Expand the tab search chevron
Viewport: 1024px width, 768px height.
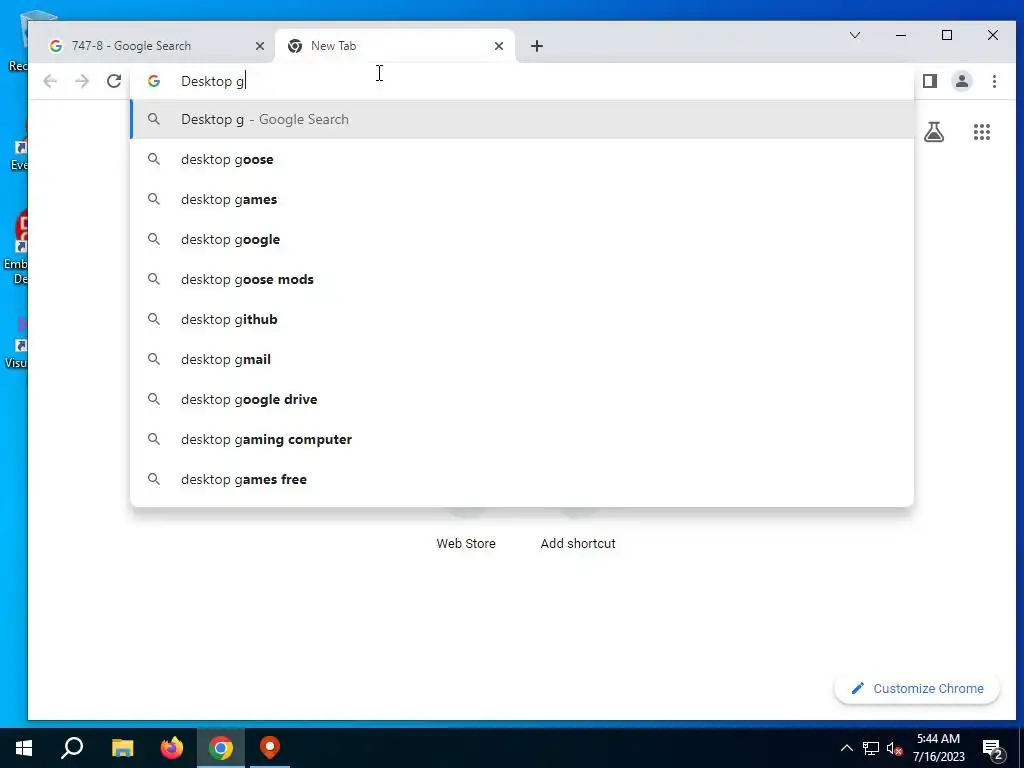tap(855, 35)
